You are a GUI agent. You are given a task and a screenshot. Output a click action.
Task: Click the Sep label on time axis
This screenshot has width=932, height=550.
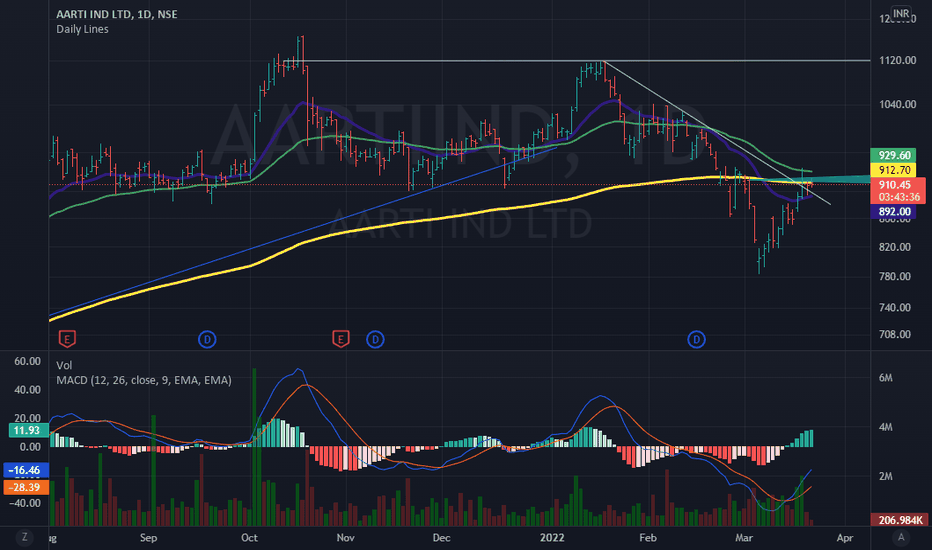(x=148, y=538)
